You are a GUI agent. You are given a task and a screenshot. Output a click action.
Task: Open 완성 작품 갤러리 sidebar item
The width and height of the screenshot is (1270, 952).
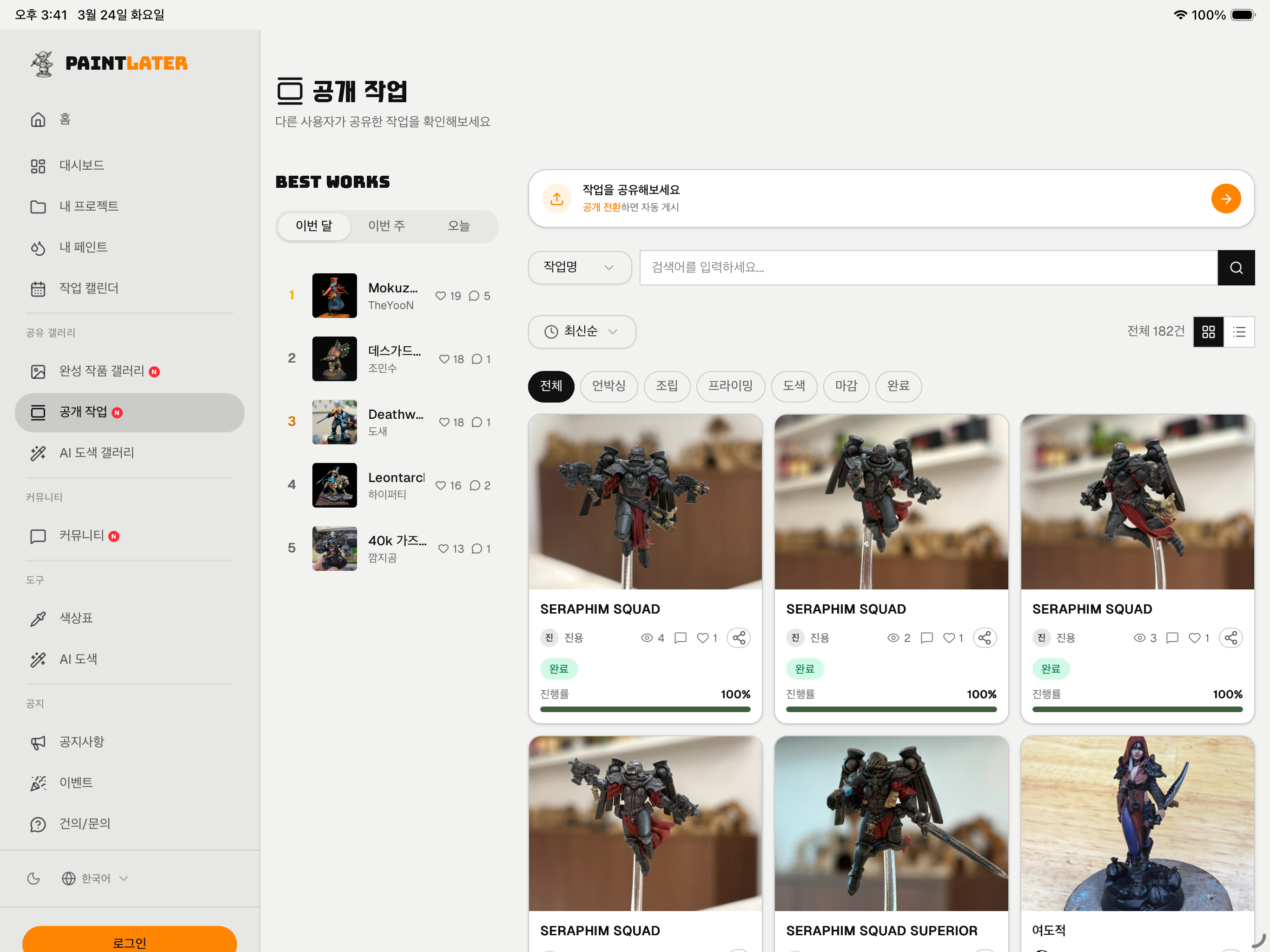(x=130, y=371)
